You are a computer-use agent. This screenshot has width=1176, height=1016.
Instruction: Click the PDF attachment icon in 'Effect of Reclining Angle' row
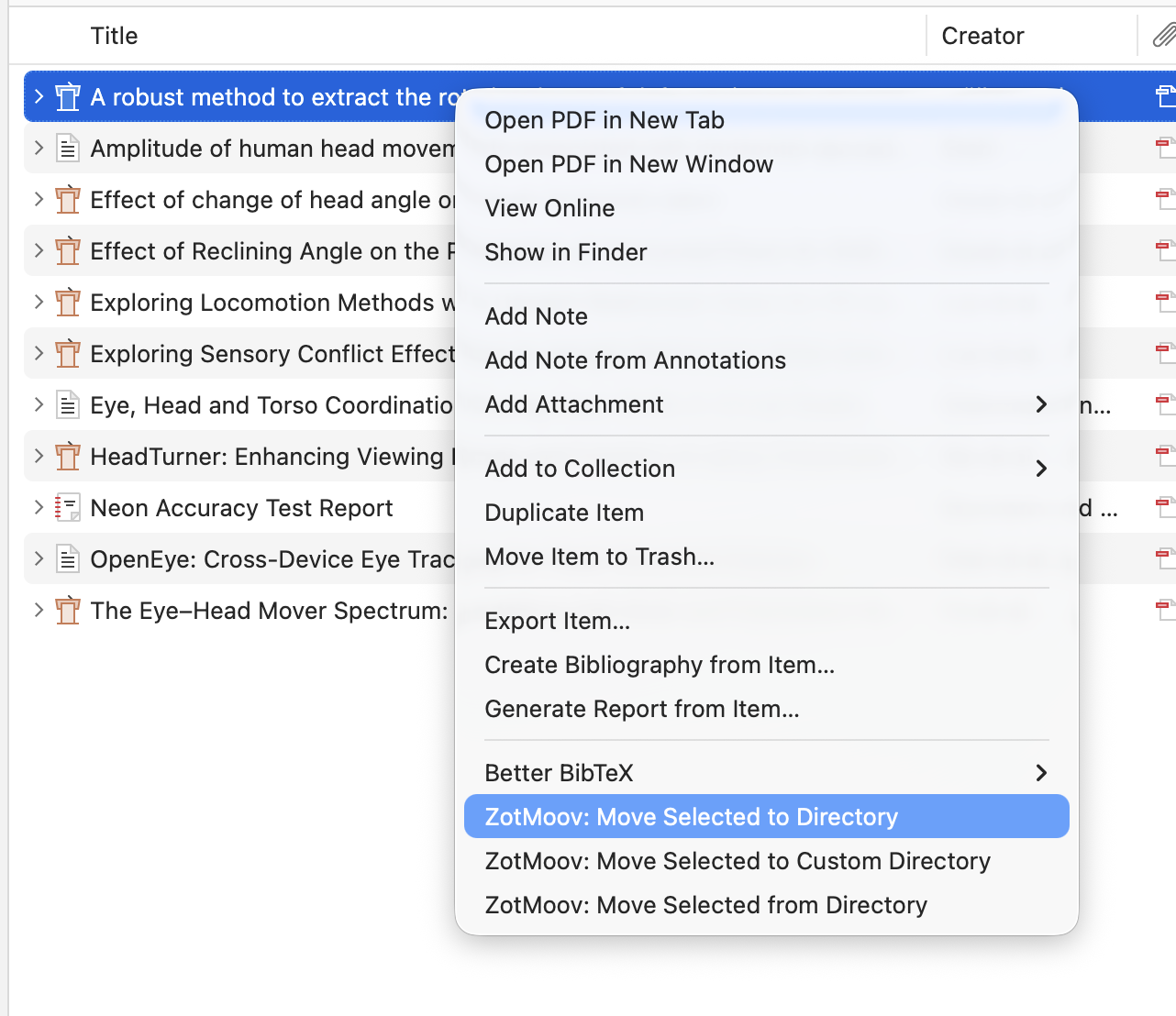click(1165, 251)
